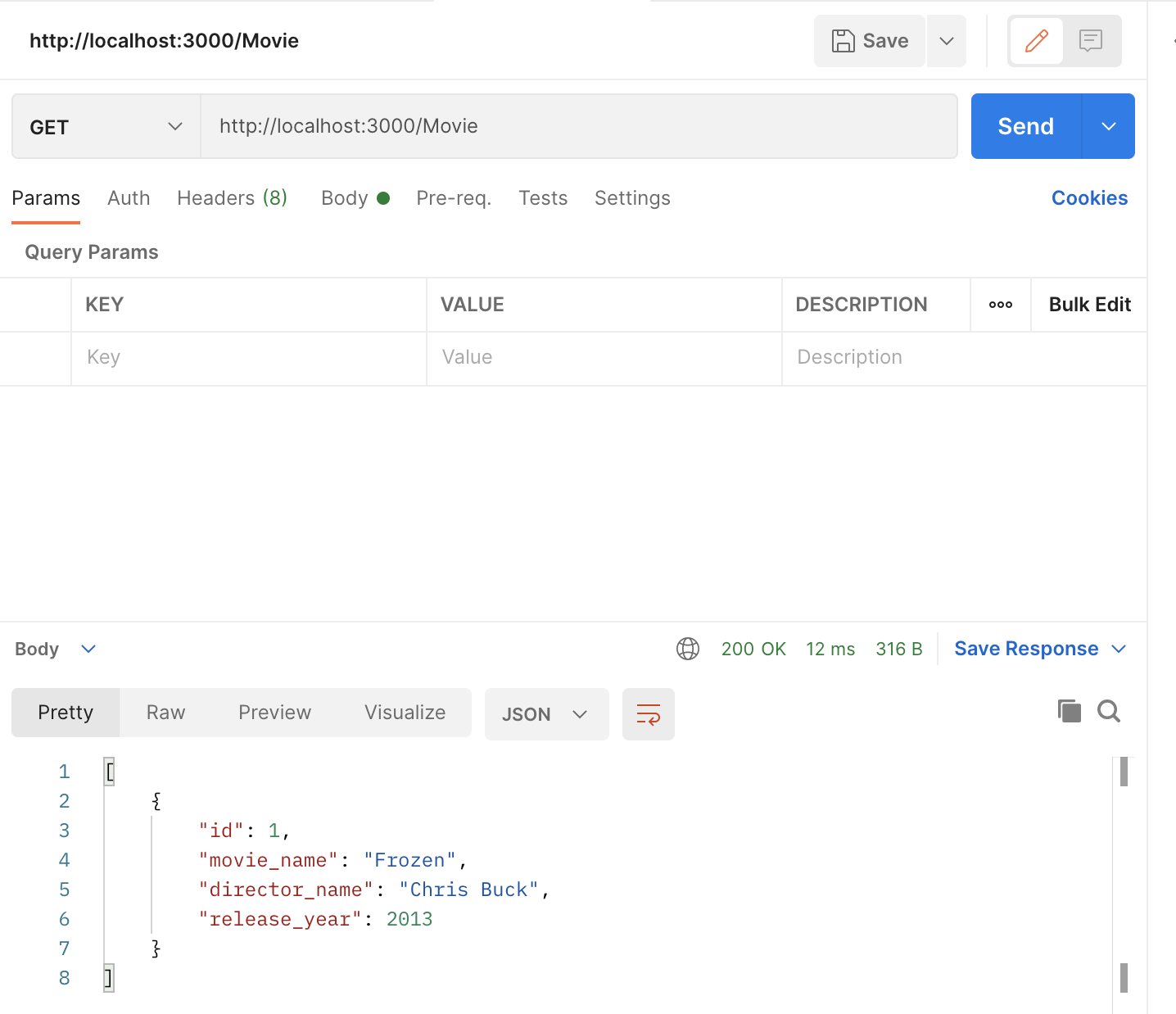Expand the response Body dropdown
Viewport: 1176px width, 1014px height.
point(56,650)
